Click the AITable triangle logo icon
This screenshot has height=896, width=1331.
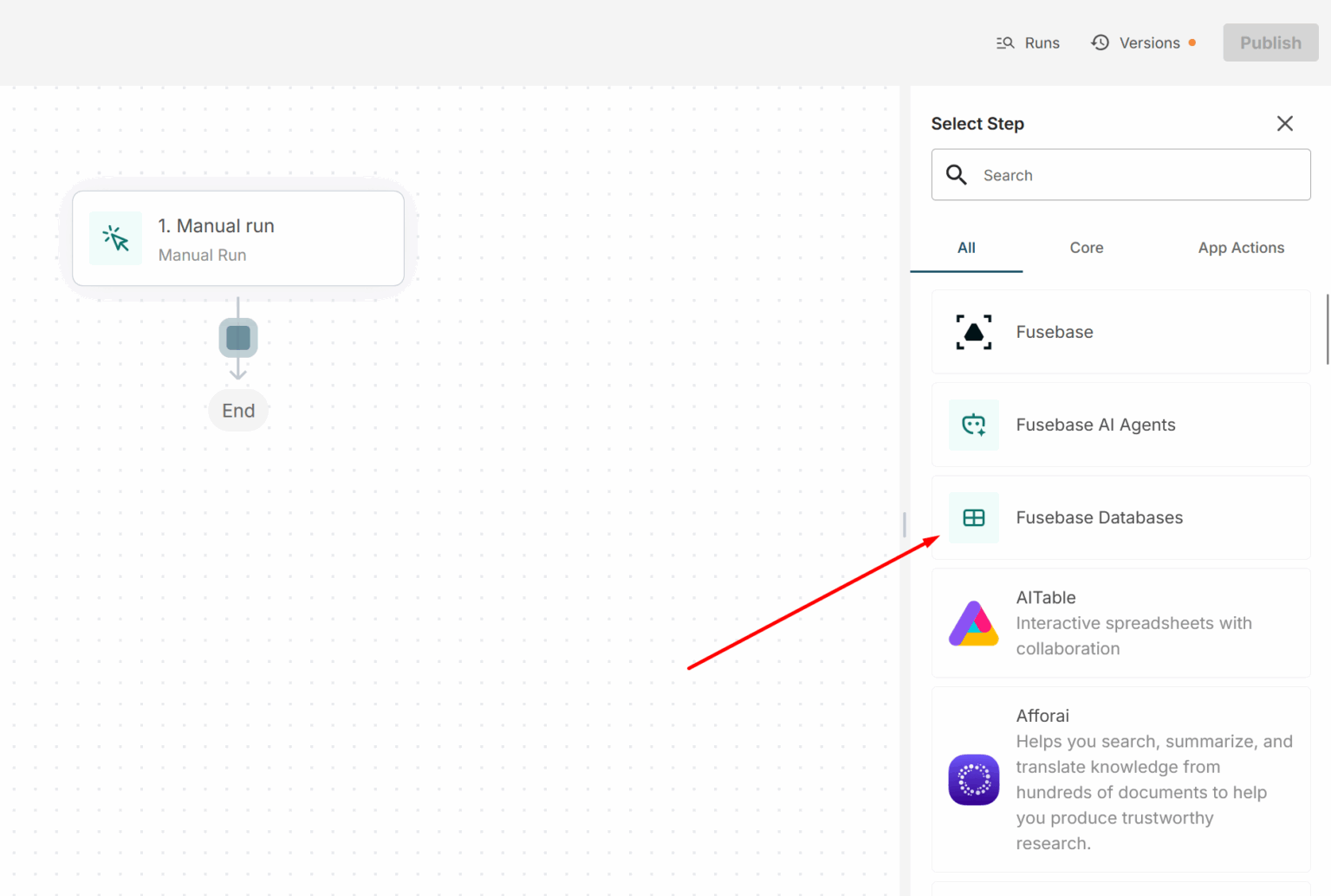pos(973,623)
